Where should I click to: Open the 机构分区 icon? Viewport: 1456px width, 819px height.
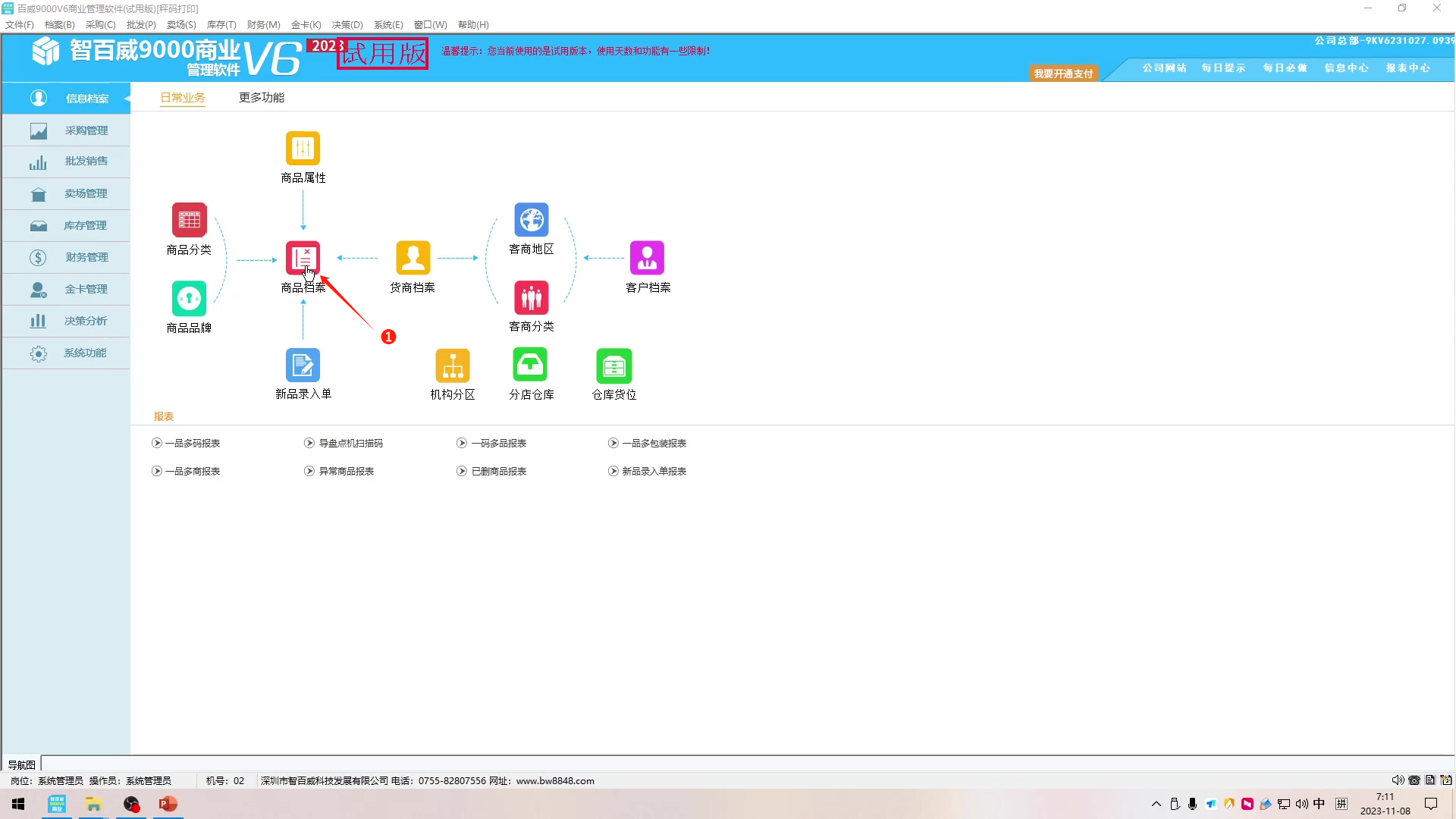click(452, 366)
